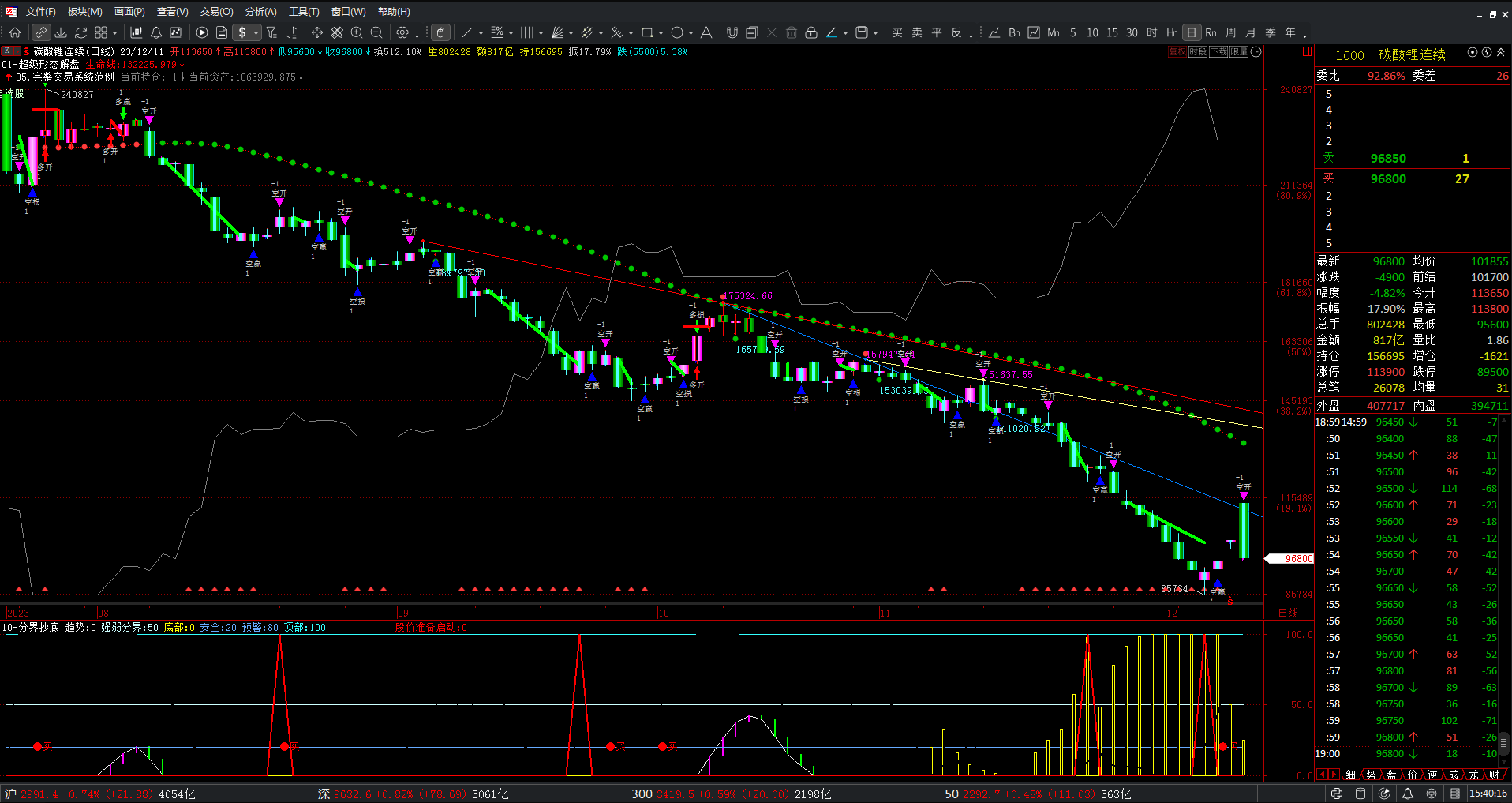Switch to 30 minute period

[1132, 32]
